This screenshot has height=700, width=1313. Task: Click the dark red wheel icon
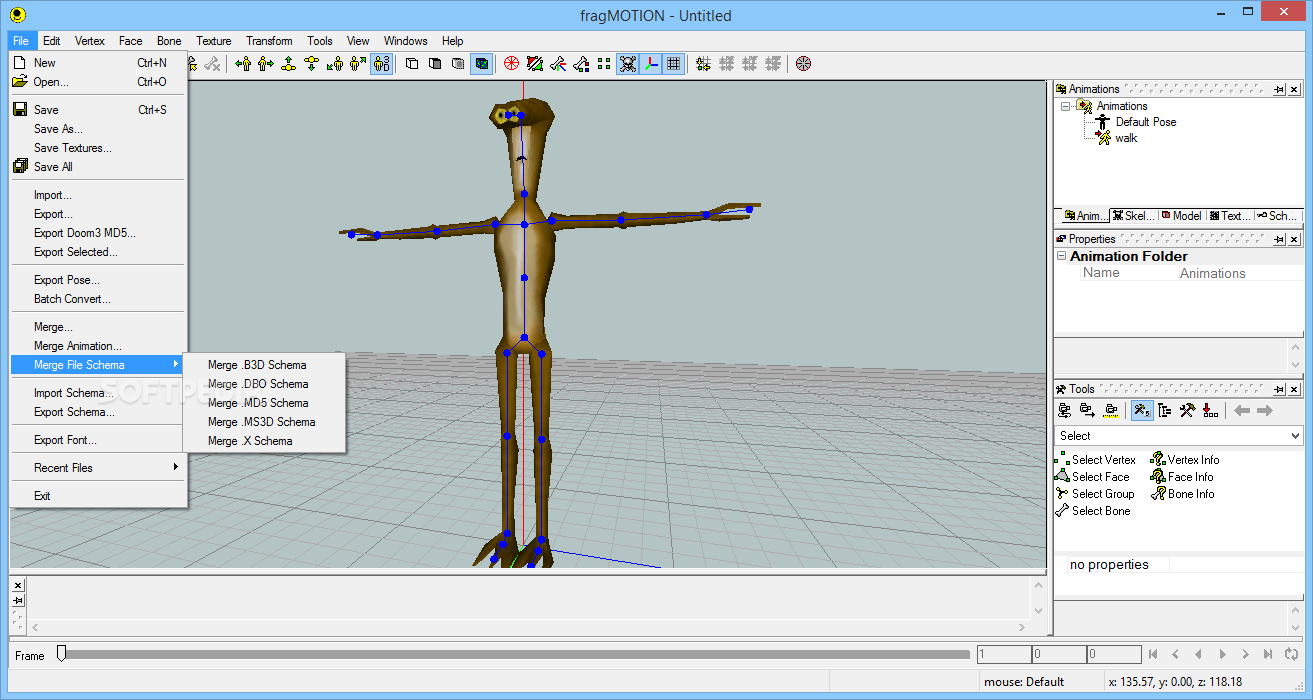(x=803, y=63)
